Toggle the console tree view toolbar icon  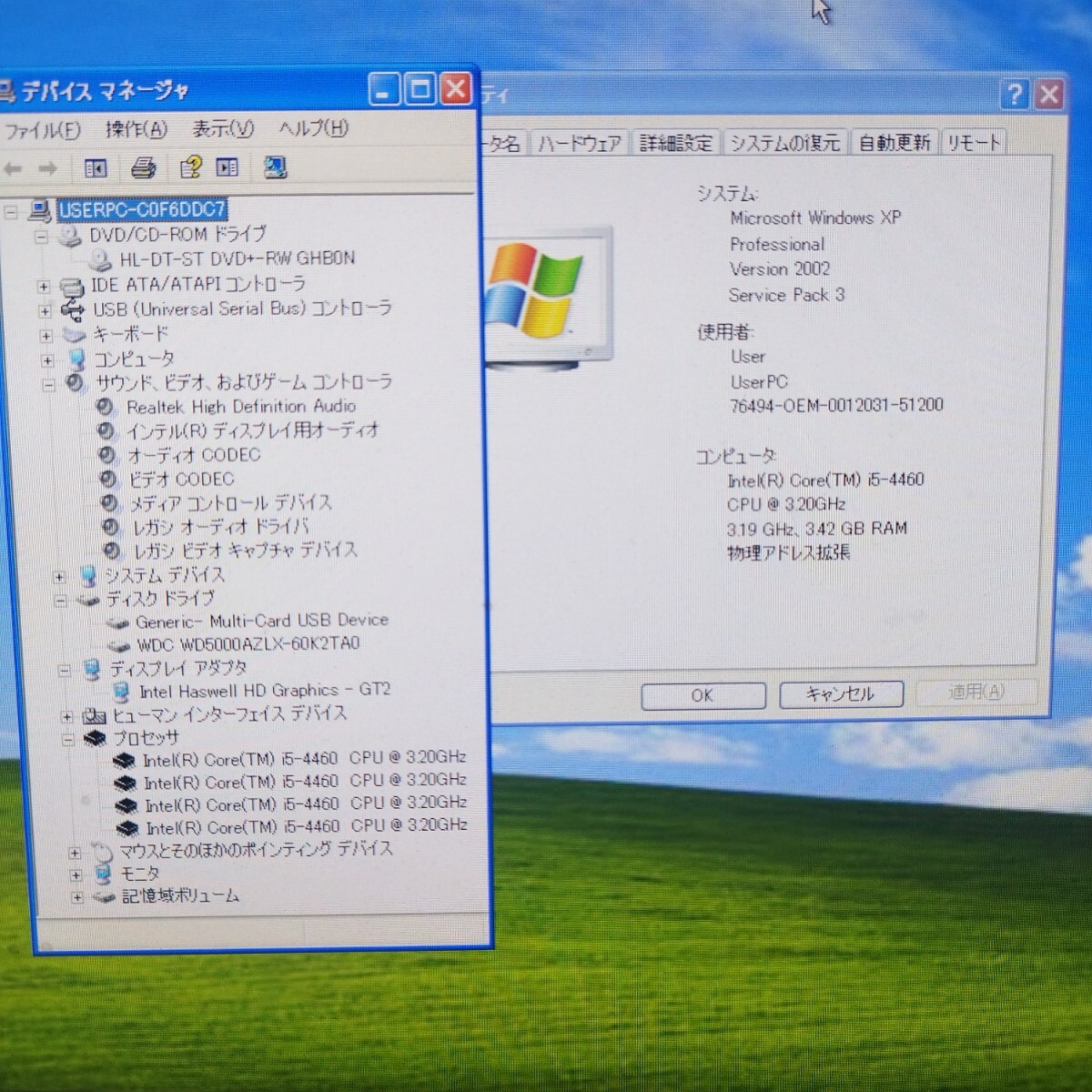click(x=96, y=168)
